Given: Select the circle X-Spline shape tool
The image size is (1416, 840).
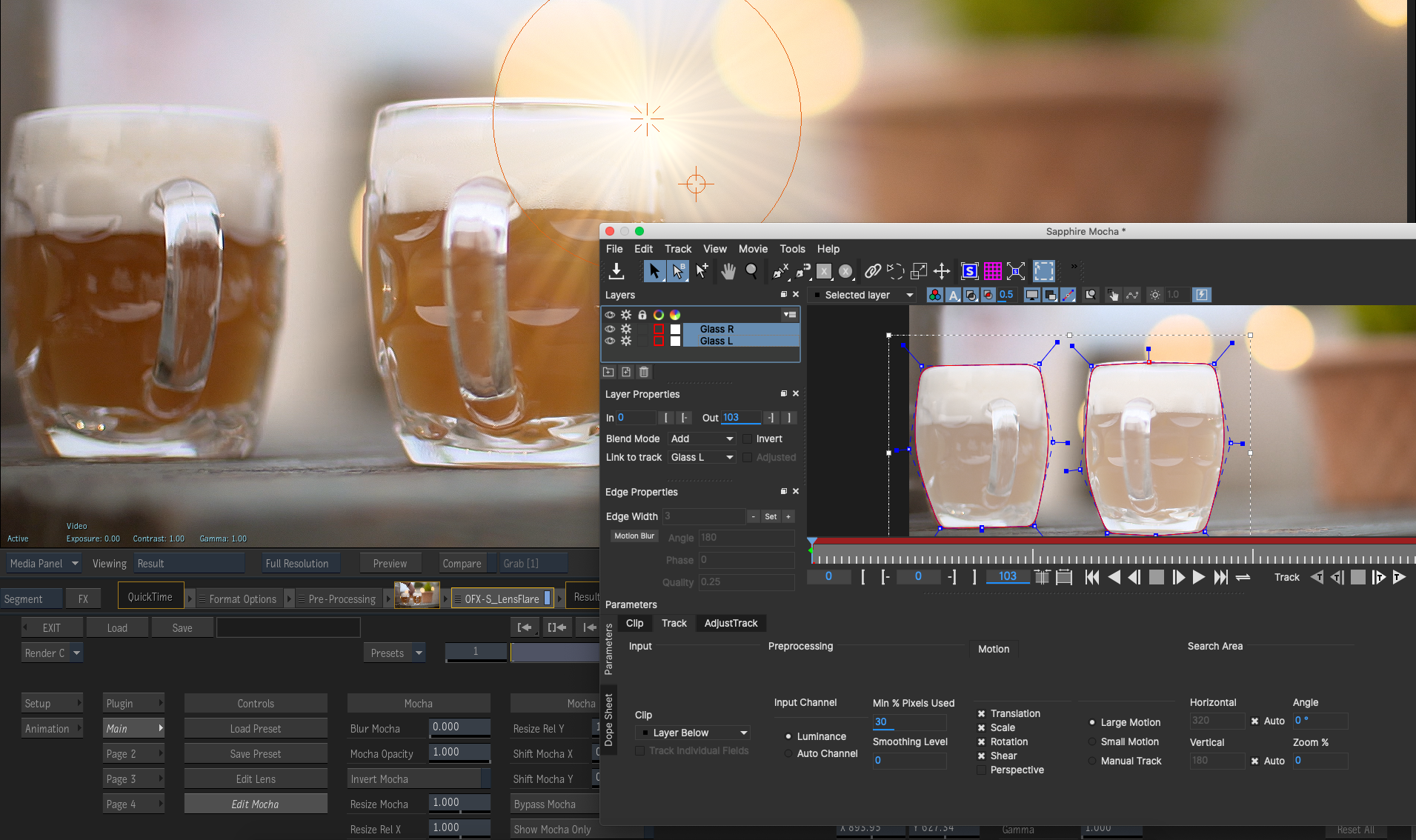Looking at the screenshot, I should tap(845, 271).
